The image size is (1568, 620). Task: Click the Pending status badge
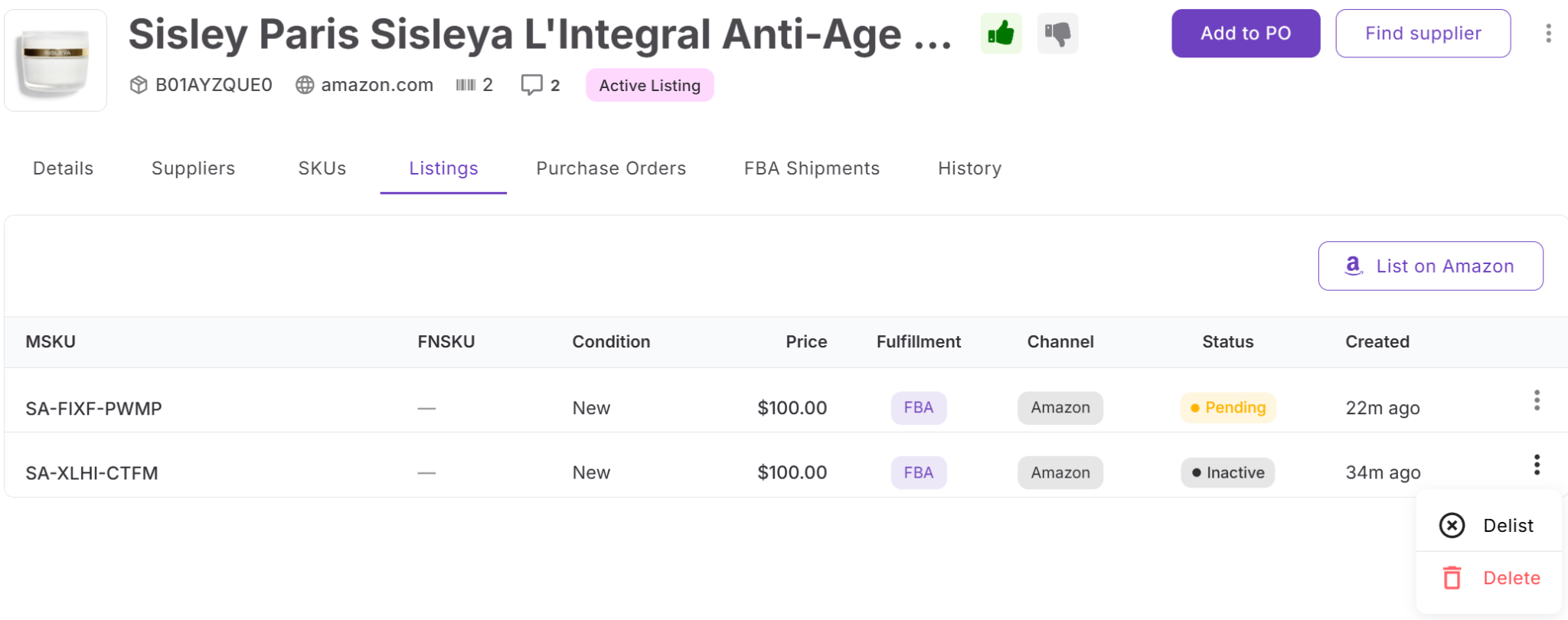(x=1228, y=407)
